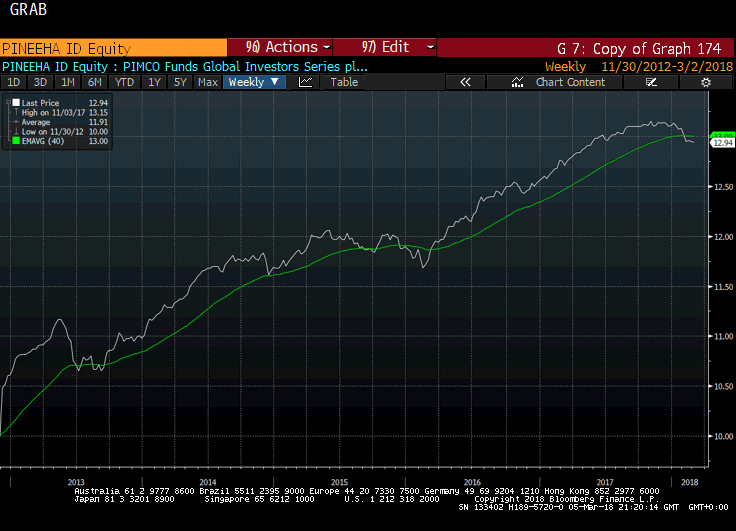Click the Chart Content label
Screen dimensions: 736x531
click(x=570, y=82)
